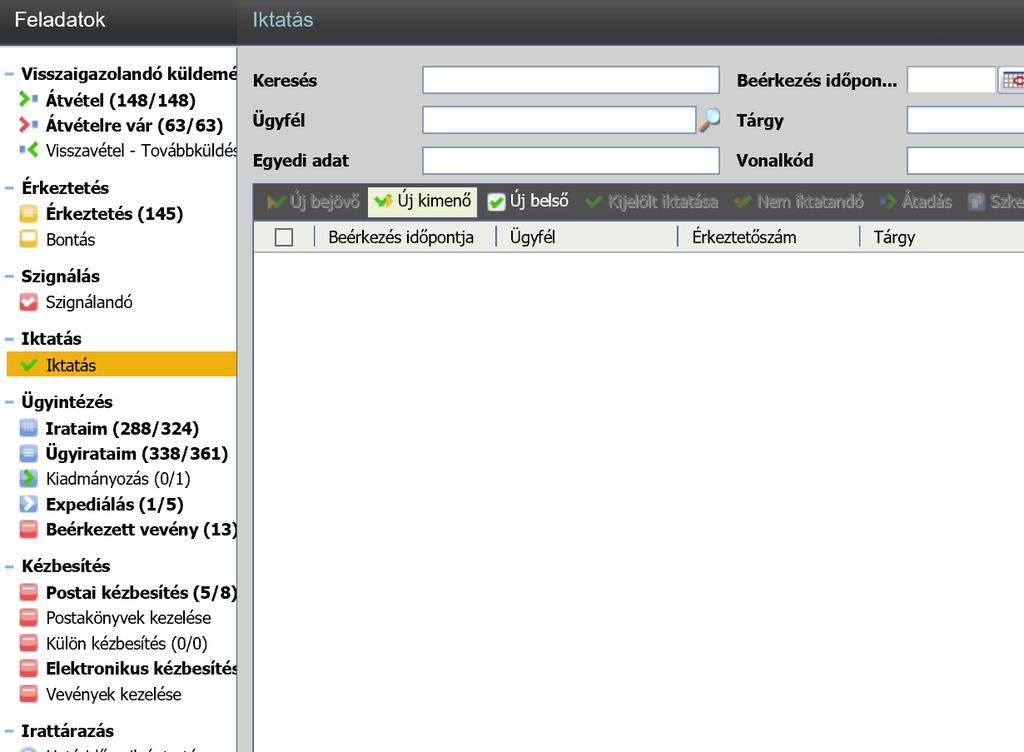Image resolution: width=1024 pixels, height=752 pixels.
Task: Click the red Vevények kezelése icon
Action: point(28,694)
